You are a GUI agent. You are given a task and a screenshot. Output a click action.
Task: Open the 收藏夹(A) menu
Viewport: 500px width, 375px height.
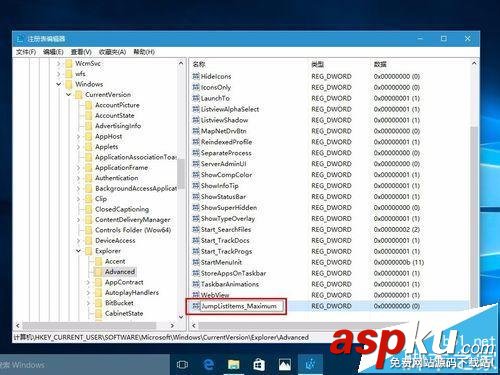pos(113,52)
